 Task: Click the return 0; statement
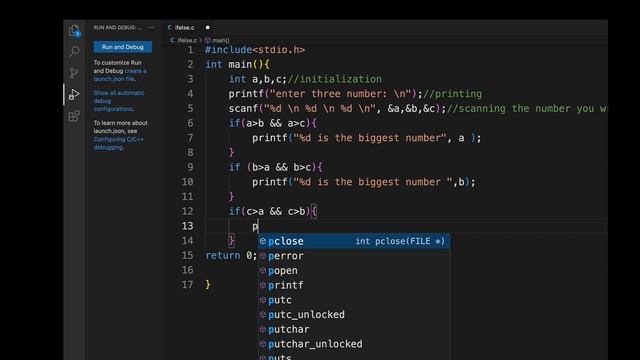point(231,256)
